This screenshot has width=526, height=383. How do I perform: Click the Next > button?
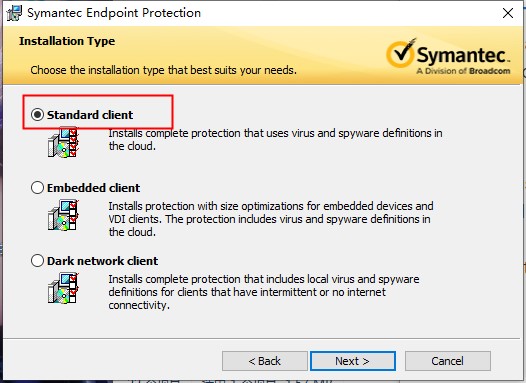353,361
